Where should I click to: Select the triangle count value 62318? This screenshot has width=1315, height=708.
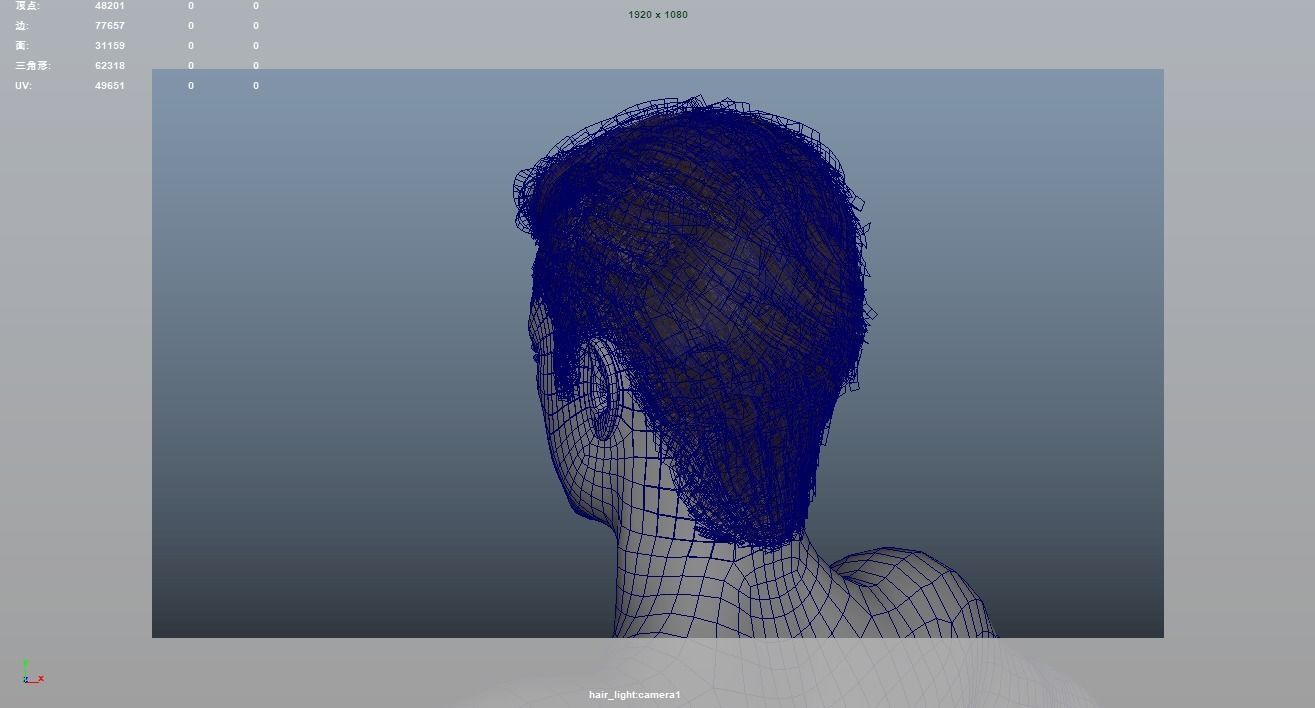point(110,66)
